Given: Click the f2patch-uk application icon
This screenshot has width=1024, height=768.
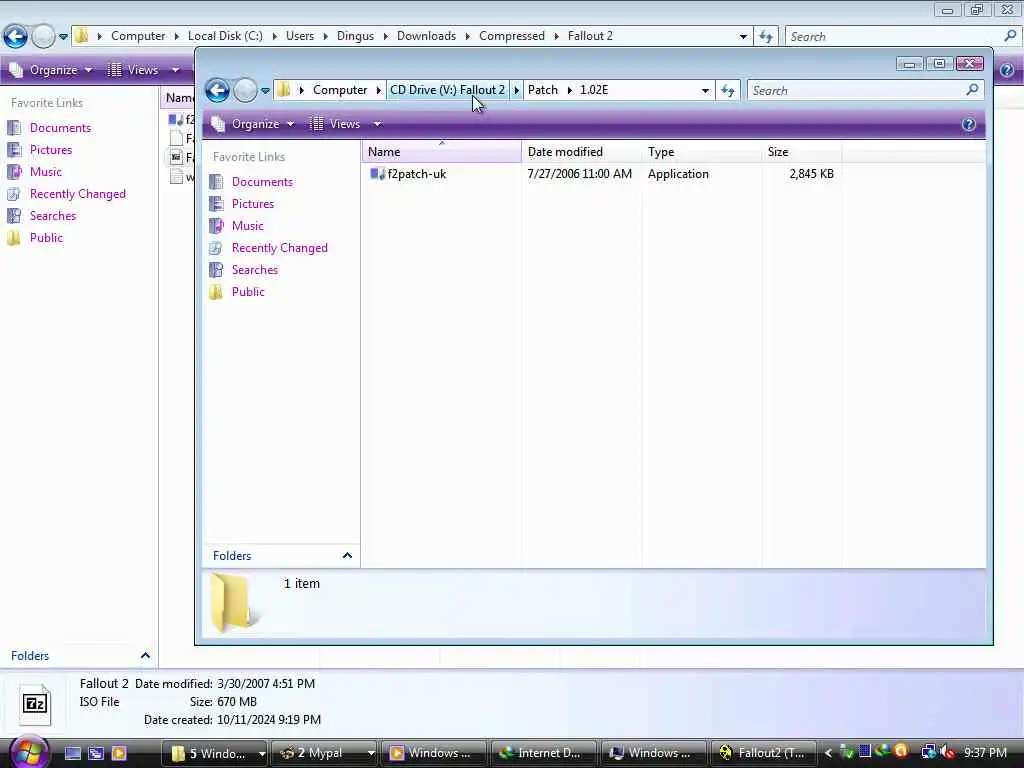Looking at the screenshot, I should [x=377, y=174].
